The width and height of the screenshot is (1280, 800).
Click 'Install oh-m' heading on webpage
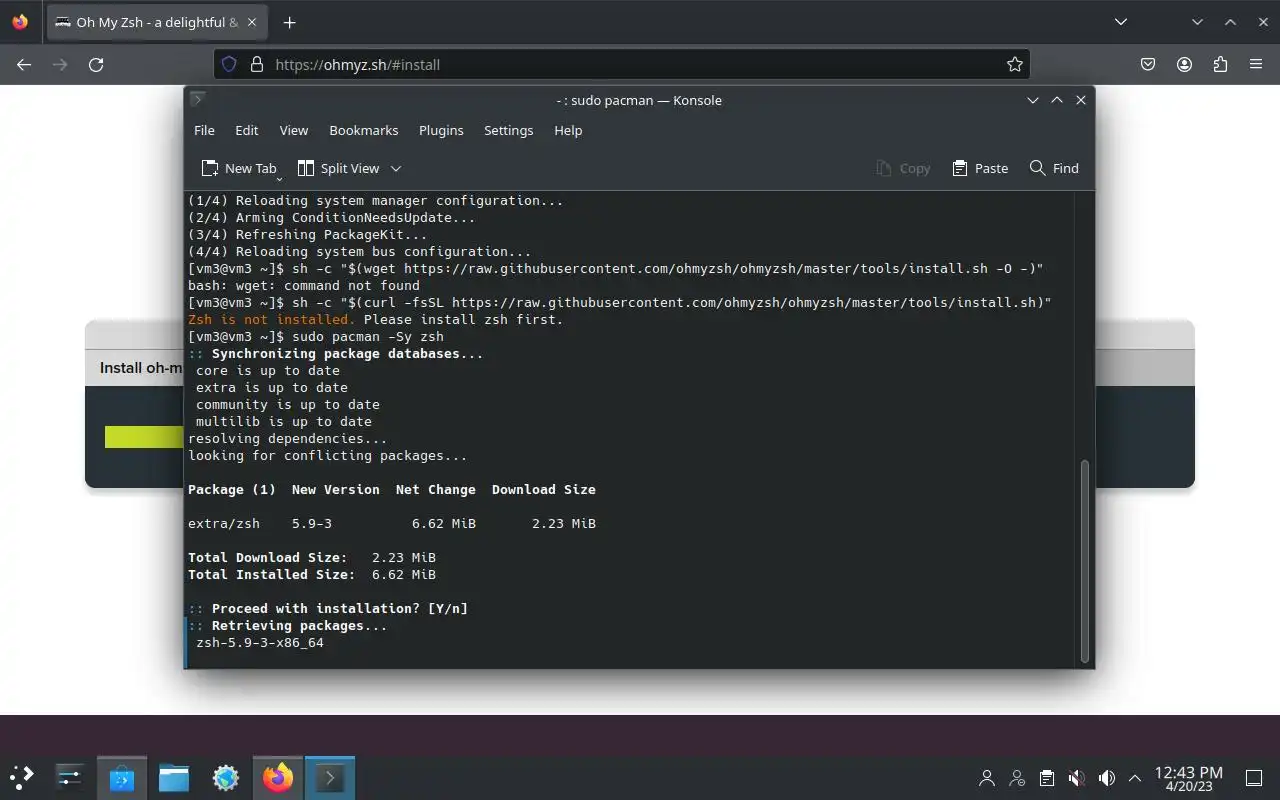(142, 367)
